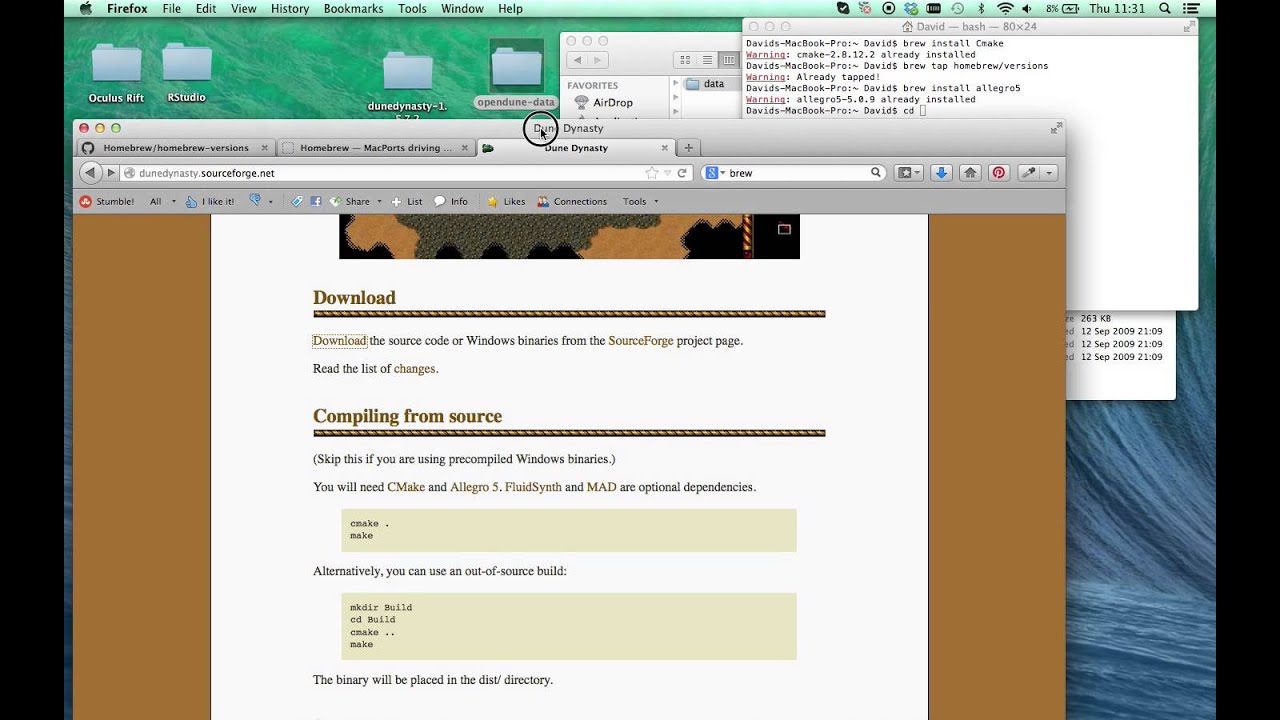Switch Finder to icon view
Image resolution: width=1280 pixels, height=720 pixels.
686,61
